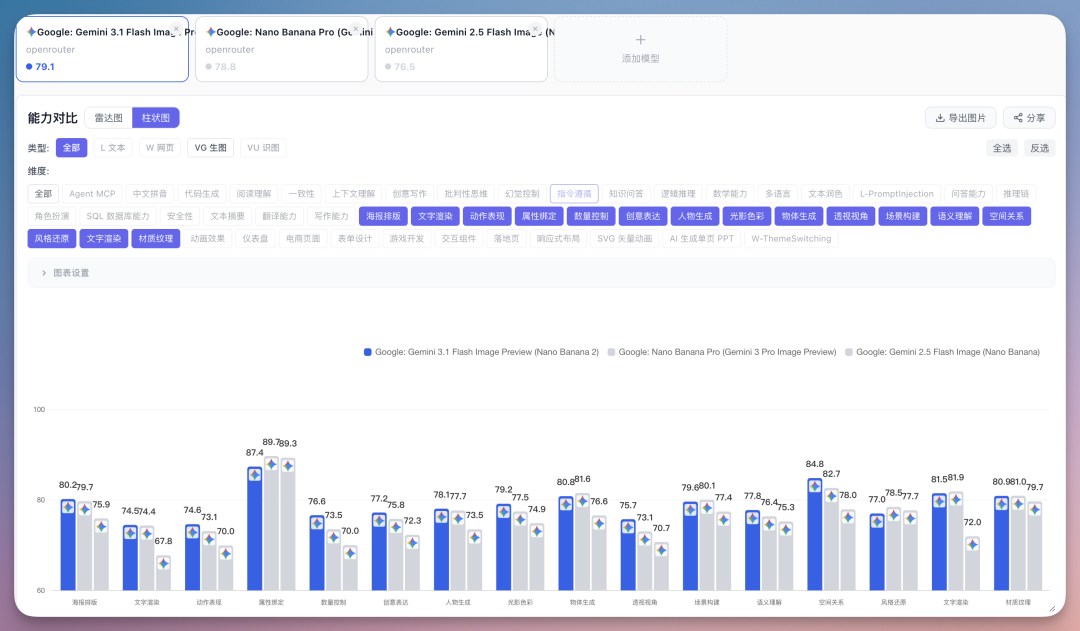The height and width of the screenshot is (631, 1080).
Task: Click the model icon on the 78.1 bar
Action: pyautogui.click(x=442, y=517)
